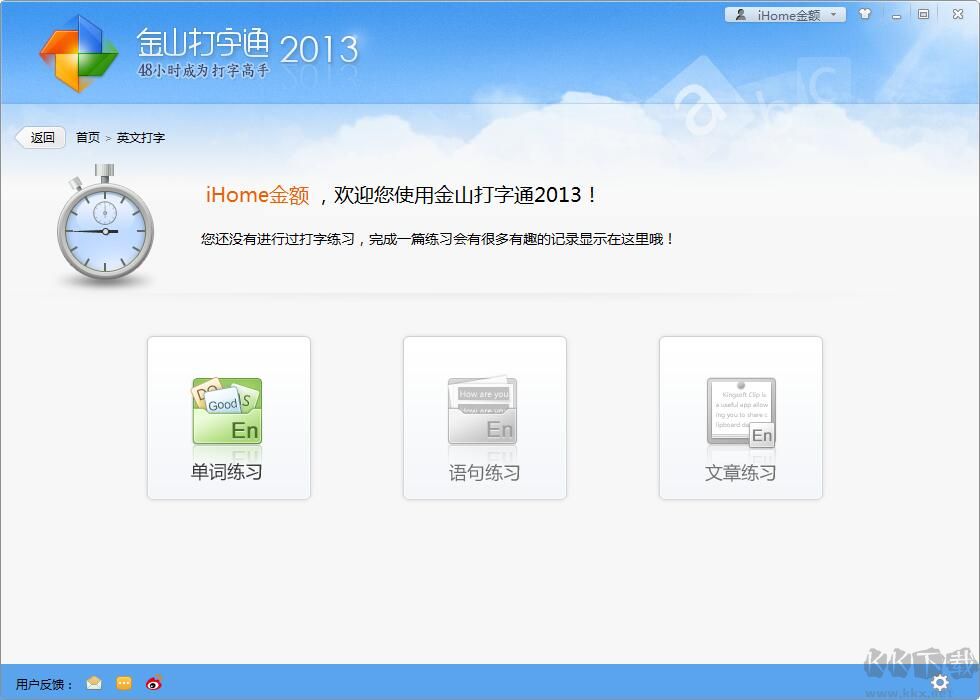980x700 pixels.
Task: Click the skin/theme shirt icon in title bar
Action: click(866, 14)
